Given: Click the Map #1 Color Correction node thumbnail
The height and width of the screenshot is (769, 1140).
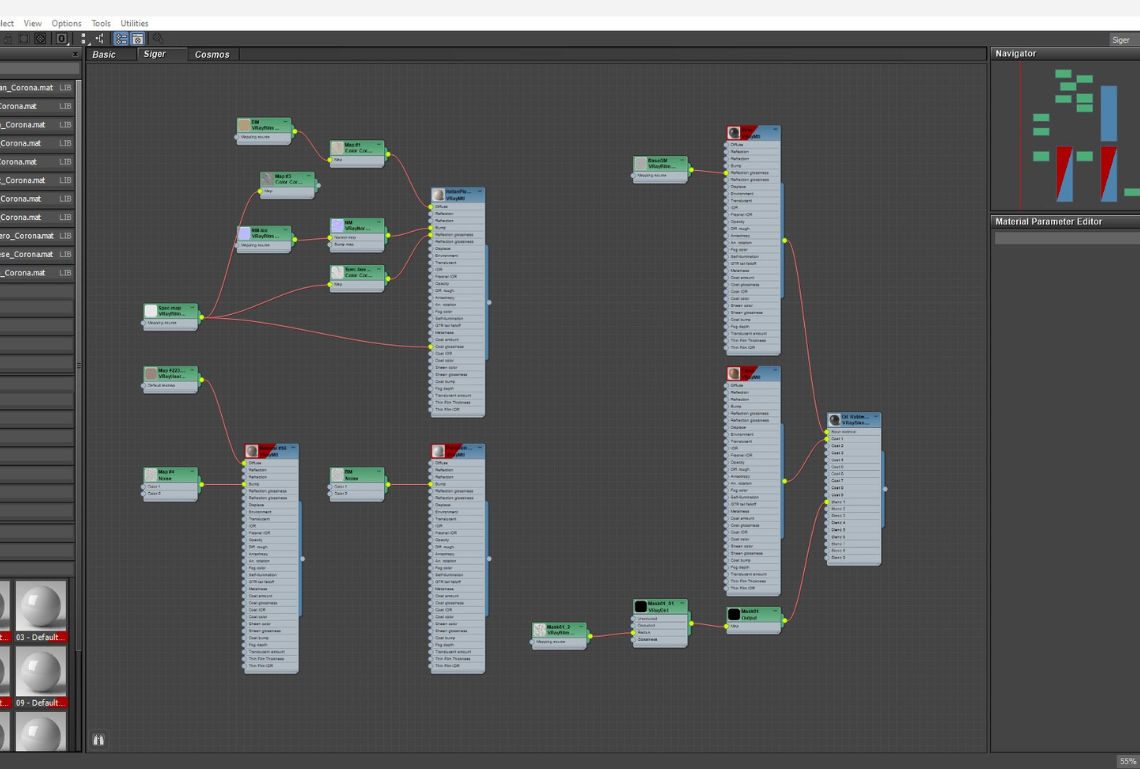Looking at the screenshot, I should point(337,148).
